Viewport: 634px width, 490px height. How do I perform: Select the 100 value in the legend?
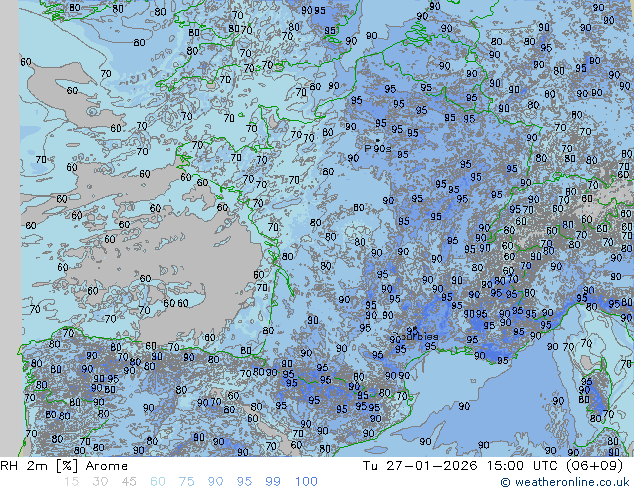click(x=306, y=482)
